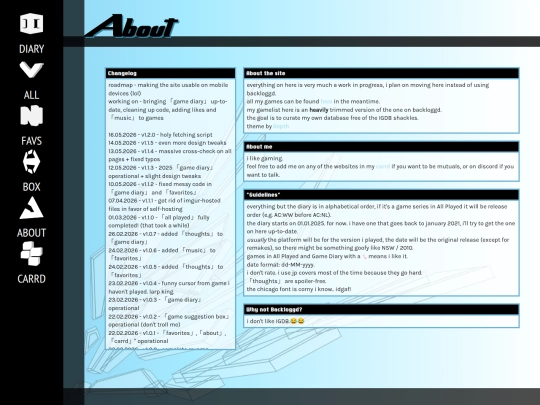
Task: Click the 'About the site' panel header
Action: (x=381, y=73)
